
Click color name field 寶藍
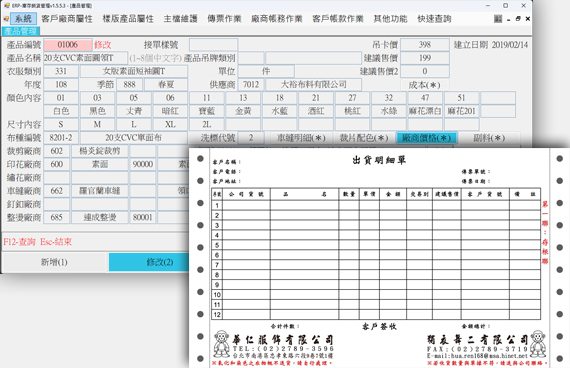pyautogui.click(x=206, y=111)
